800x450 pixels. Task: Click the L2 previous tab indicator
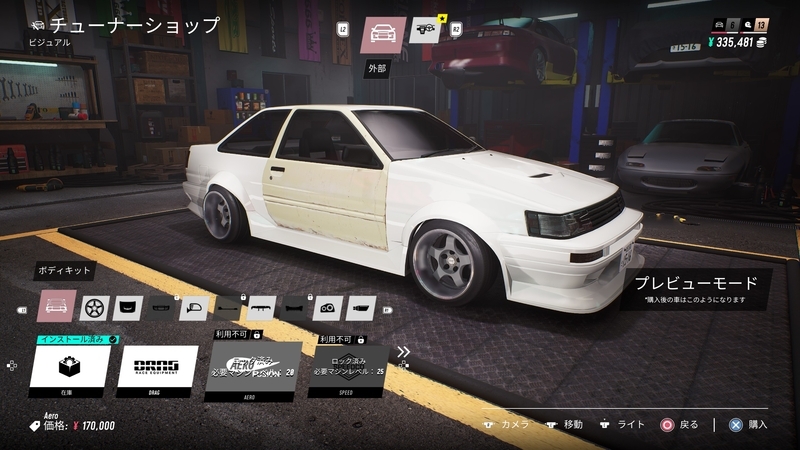pyautogui.click(x=343, y=30)
